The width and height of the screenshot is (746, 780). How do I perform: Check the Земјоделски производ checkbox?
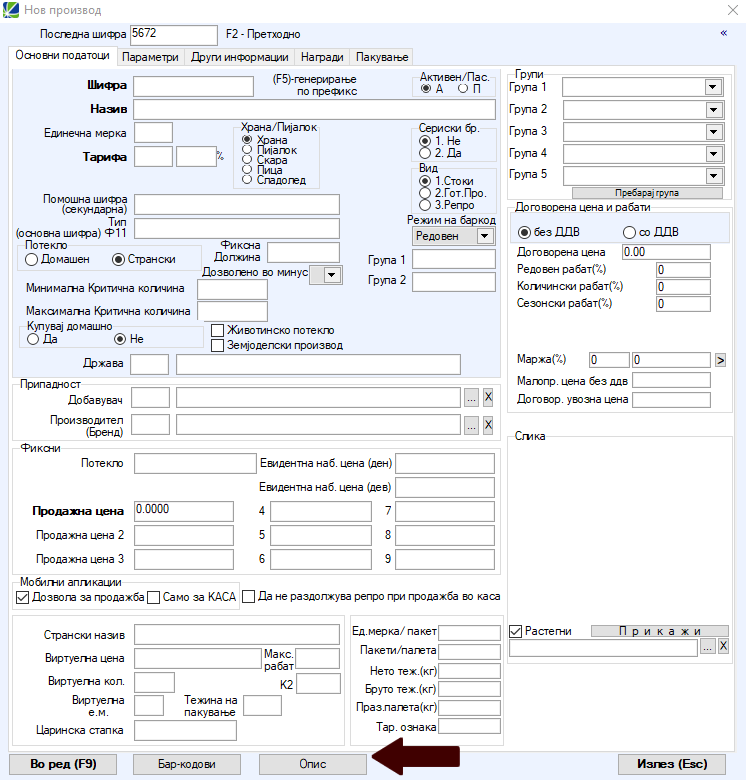pos(217,345)
